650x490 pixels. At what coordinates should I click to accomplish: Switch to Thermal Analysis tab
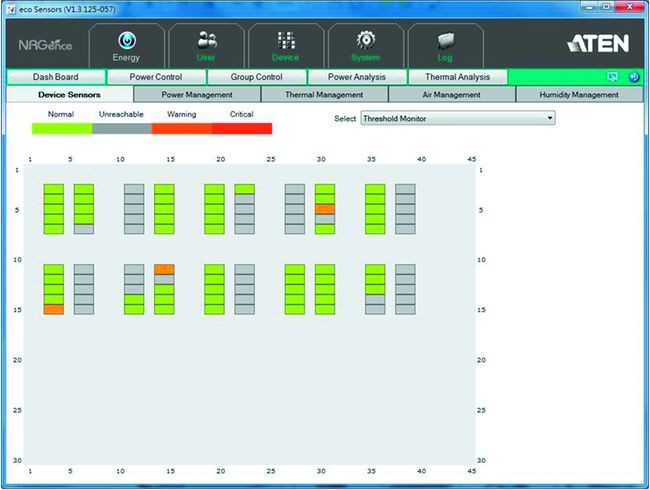point(458,77)
